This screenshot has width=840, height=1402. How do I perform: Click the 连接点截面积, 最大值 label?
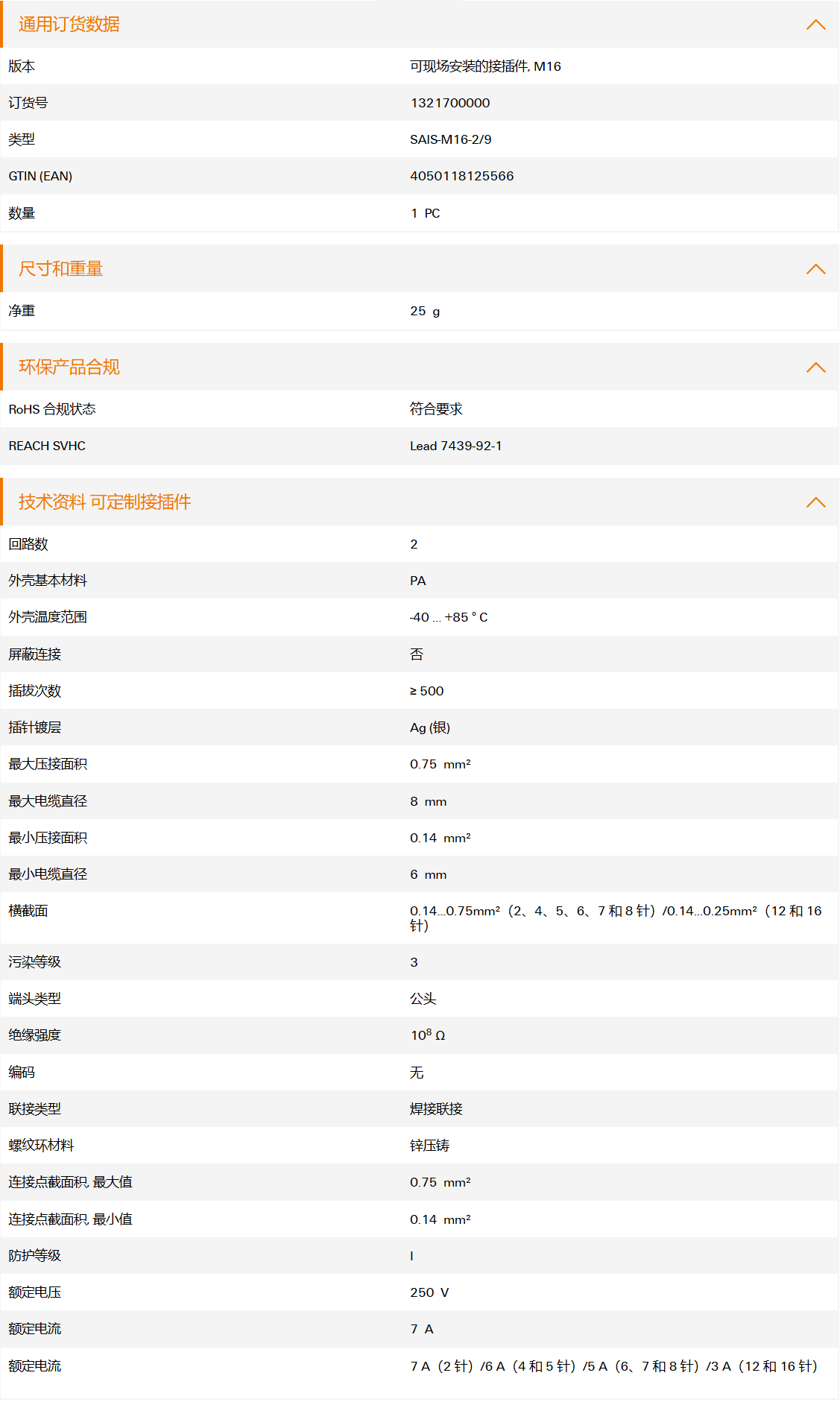point(70,1182)
